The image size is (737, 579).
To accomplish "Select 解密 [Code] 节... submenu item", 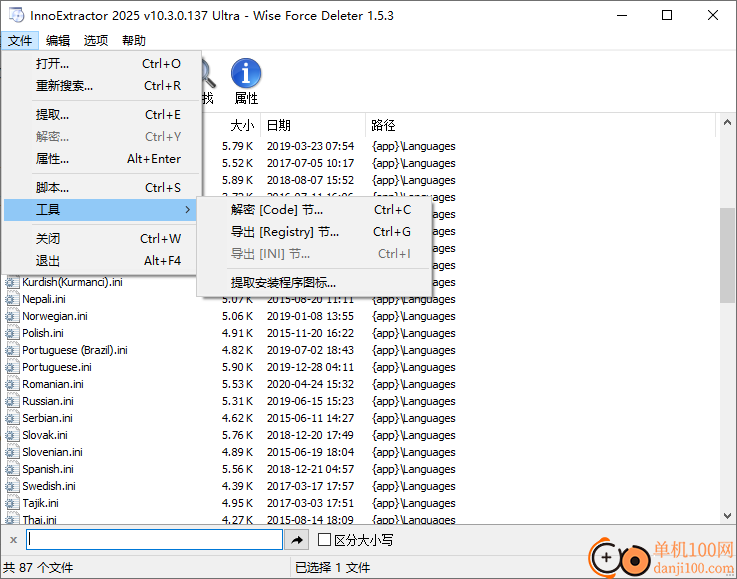I will pyautogui.click(x=314, y=210).
